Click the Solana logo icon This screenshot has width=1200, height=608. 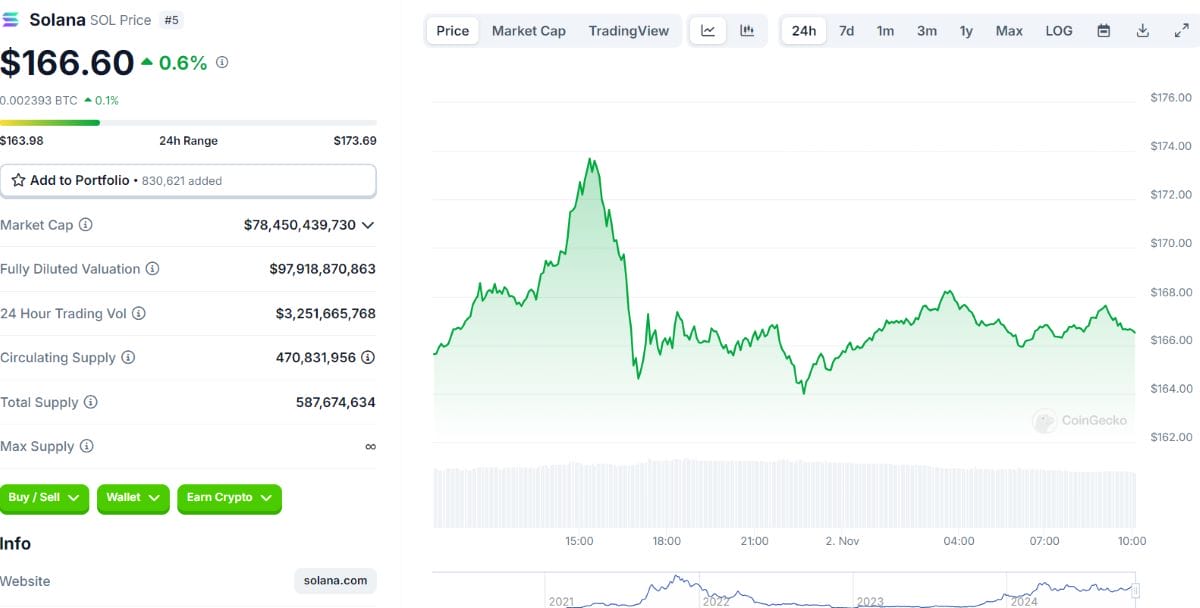[x=12, y=19]
